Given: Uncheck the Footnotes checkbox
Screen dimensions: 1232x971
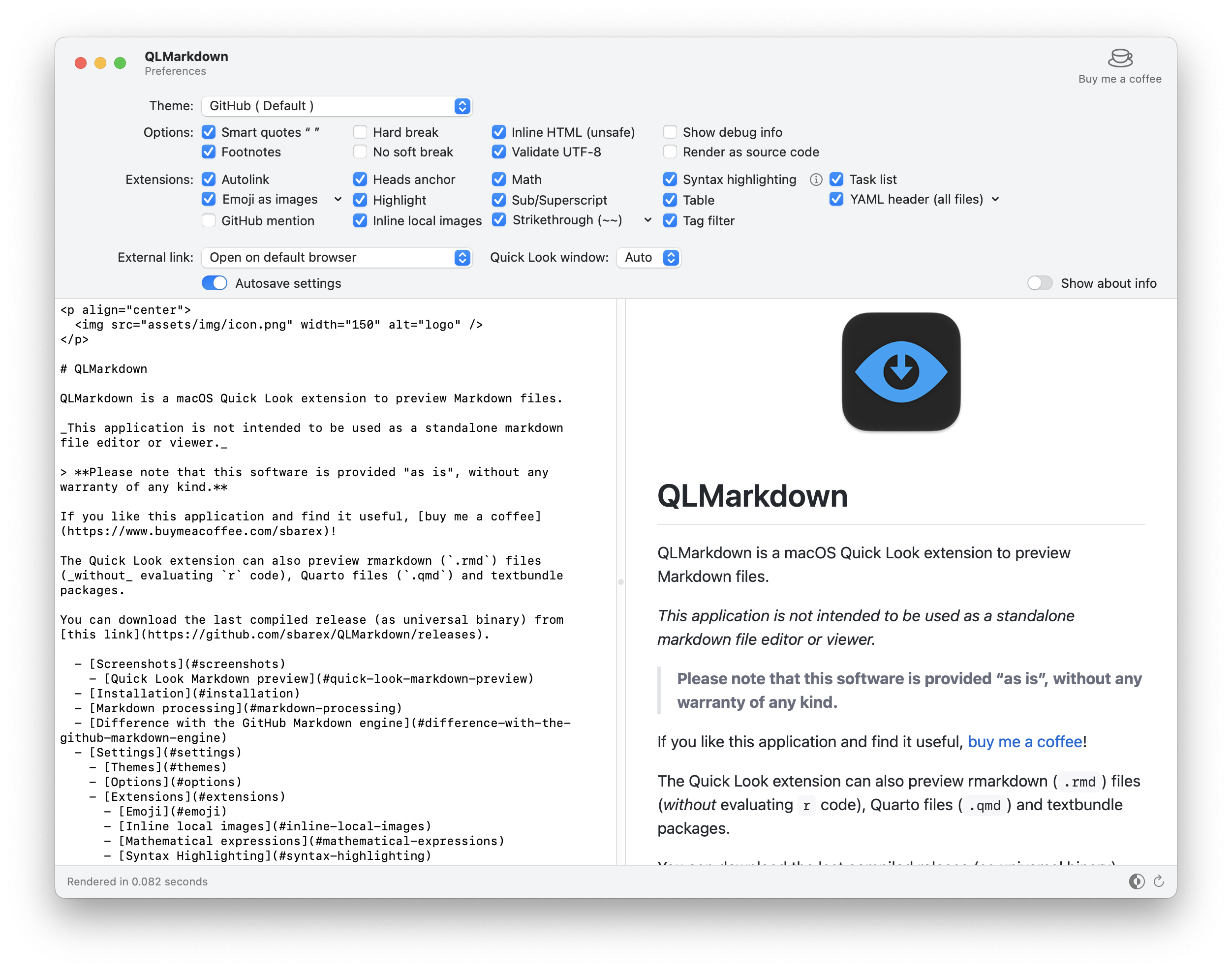Looking at the screenshot, I should point(209,152).
